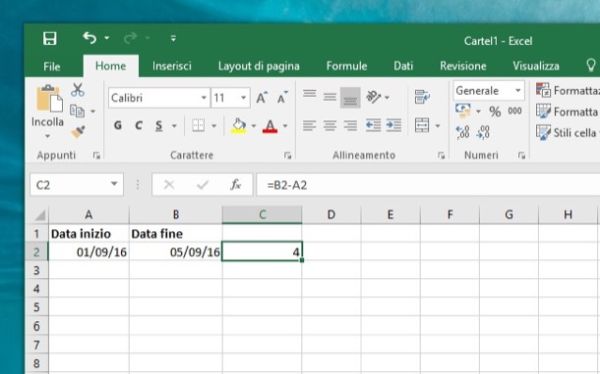Viewport: 600px width, 374px height.
Task: Open the Inserisci ribbon tab
Action: (172, 66)
